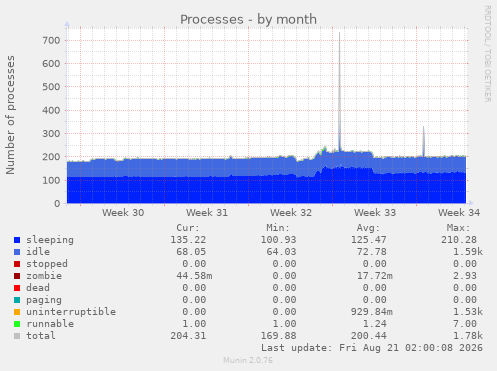Click sleeping minimum value 100.93

click(278, 240)
